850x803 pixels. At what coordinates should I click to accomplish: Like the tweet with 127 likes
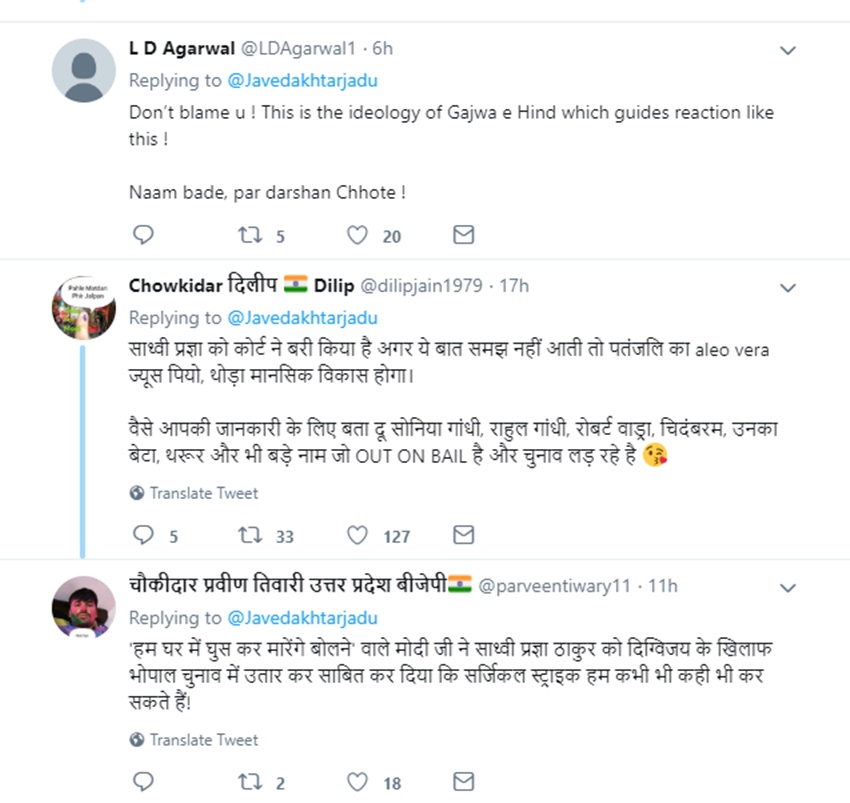357,536
